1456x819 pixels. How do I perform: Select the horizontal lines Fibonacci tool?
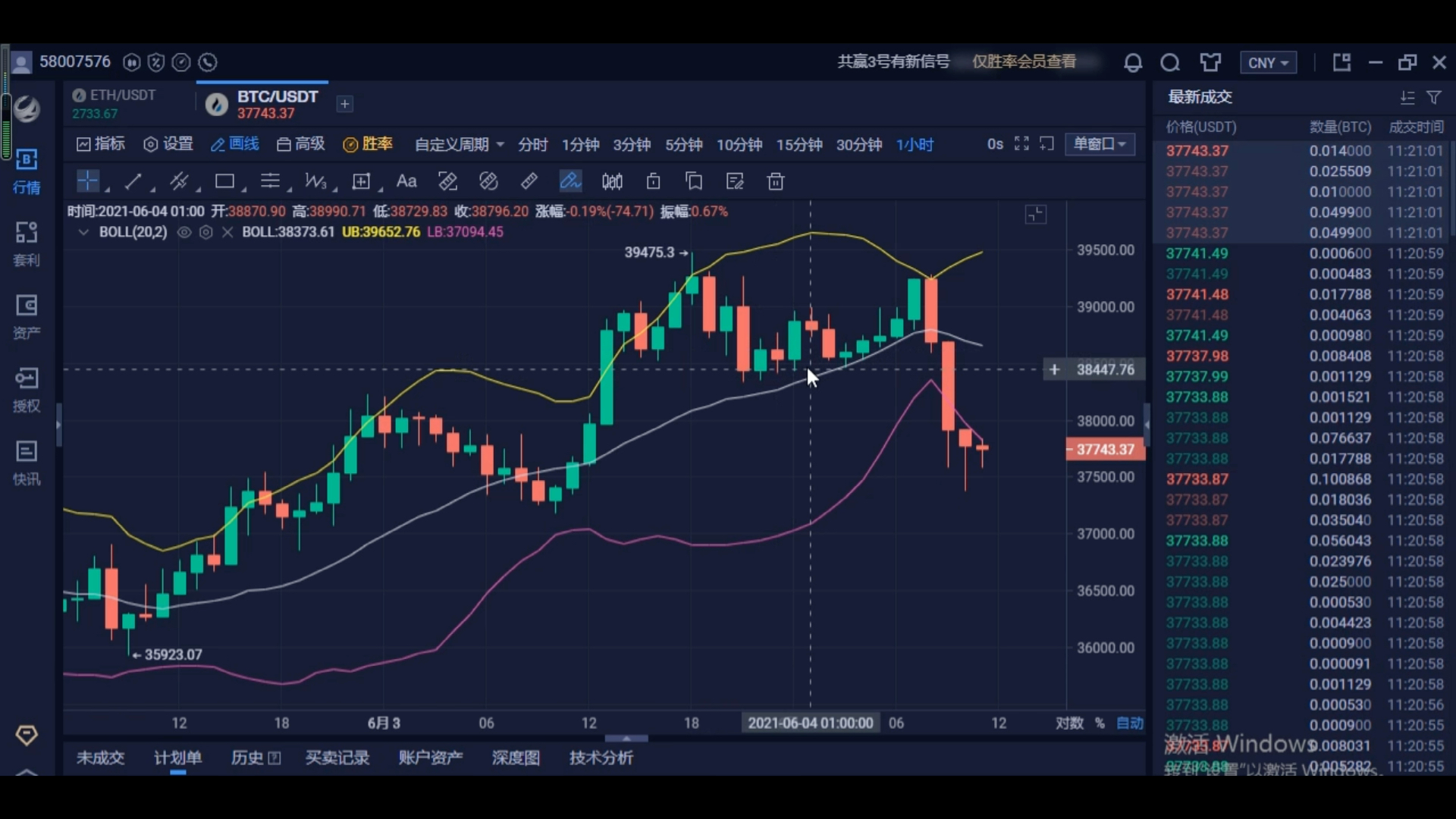click(270, 180)
